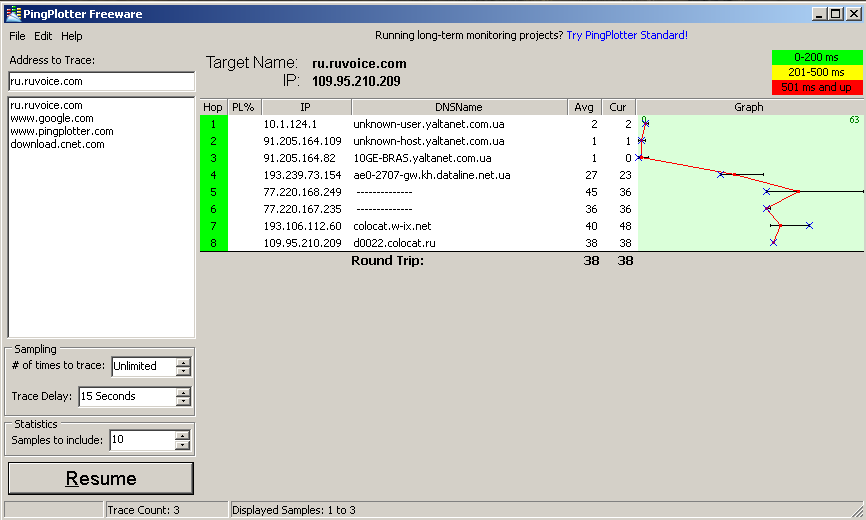The width and height of the screenshot is (866, 520).
Task: Click DNS name unknown-user.yaltanet.com.ua
Action: point(429,124)
